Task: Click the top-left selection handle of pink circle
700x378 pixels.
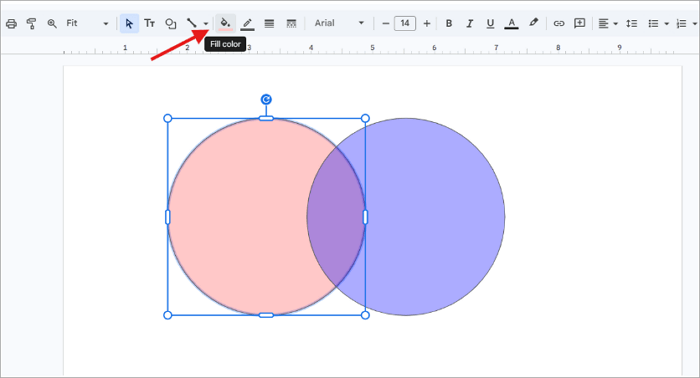Action: tap(167, 118)
